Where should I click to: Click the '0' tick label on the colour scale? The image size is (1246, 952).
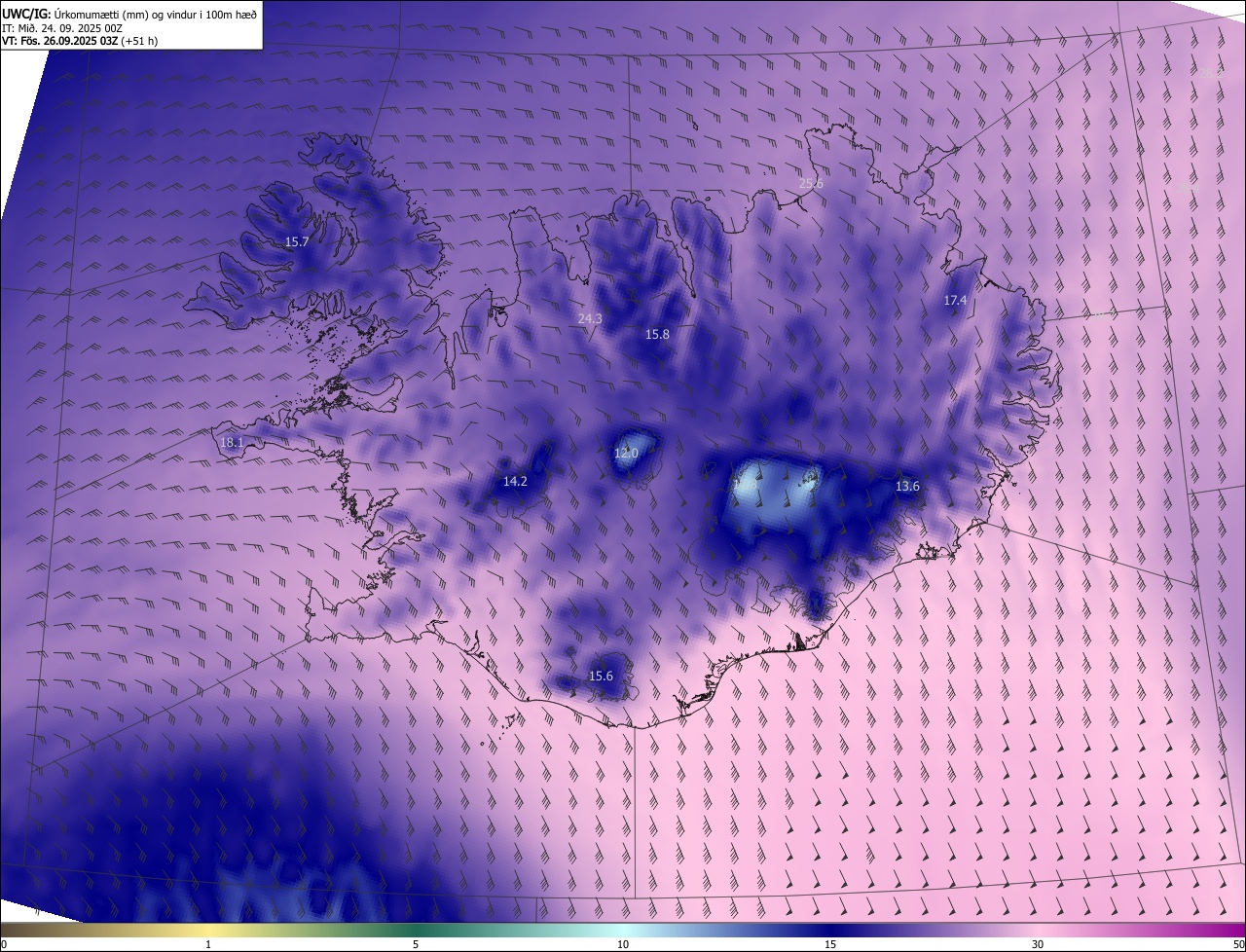coord(4,944)
